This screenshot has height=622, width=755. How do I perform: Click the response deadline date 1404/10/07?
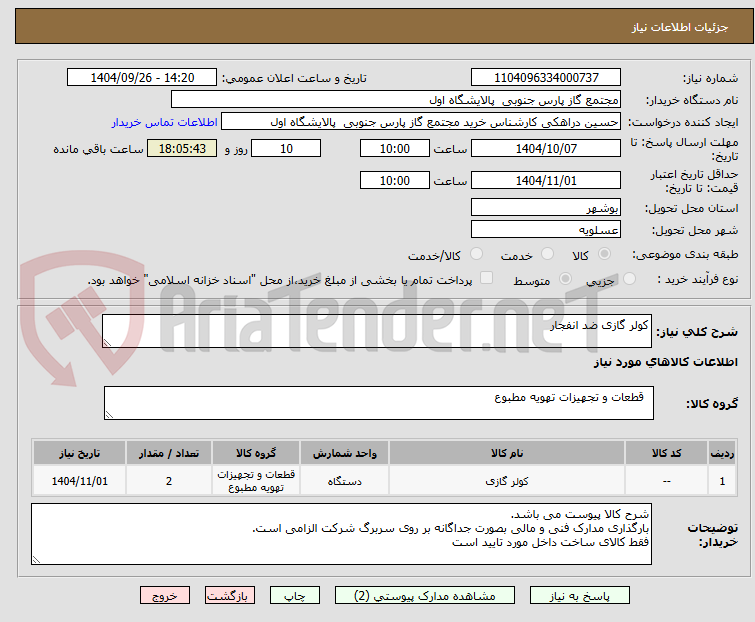tap(546, 148)
